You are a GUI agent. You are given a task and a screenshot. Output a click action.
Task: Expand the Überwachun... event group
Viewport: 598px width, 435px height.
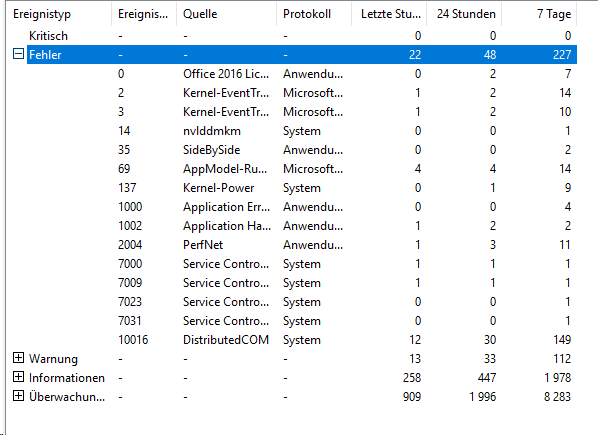tap(18, 396)
